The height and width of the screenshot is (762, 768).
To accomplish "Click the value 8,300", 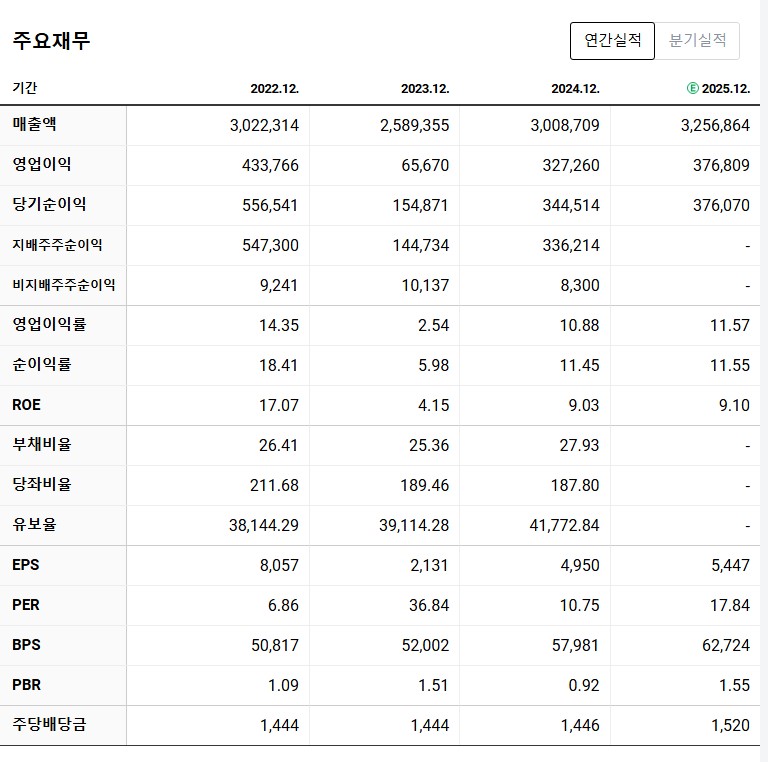I will pyautogui.click(x=580, y=286).
